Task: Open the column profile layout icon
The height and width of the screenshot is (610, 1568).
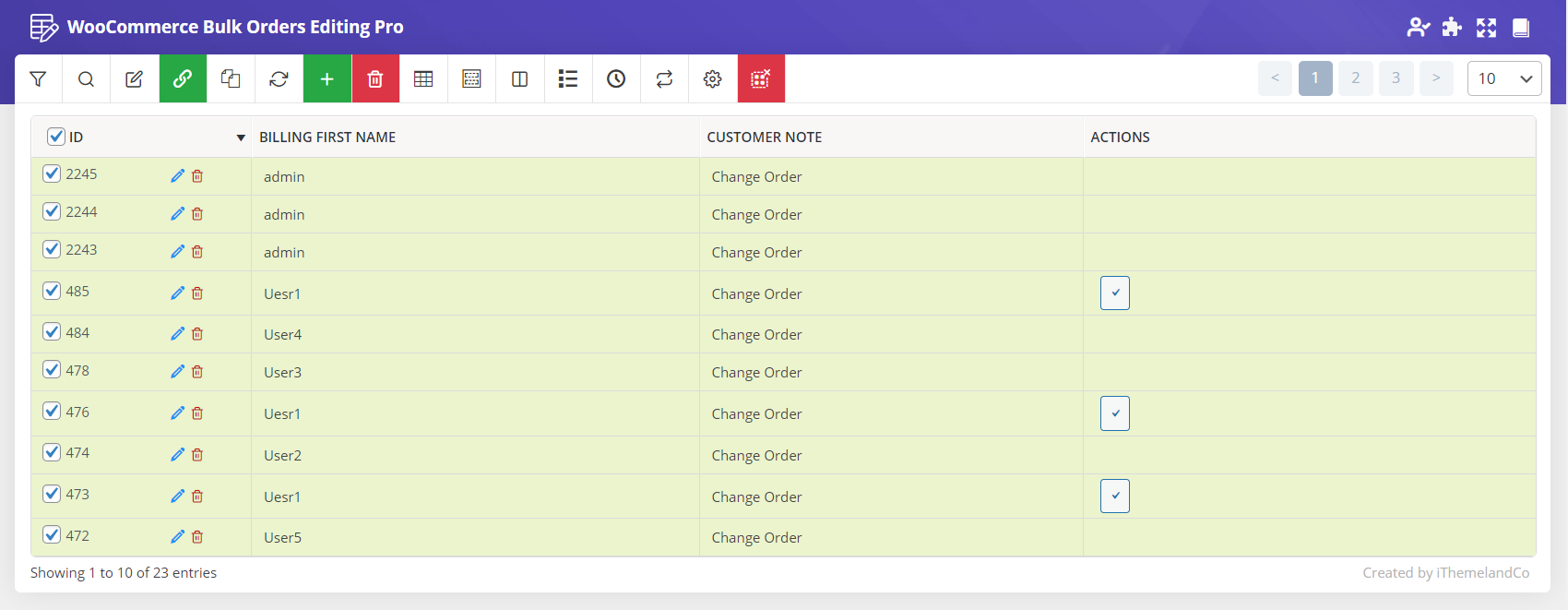Action: coord(471,79)
